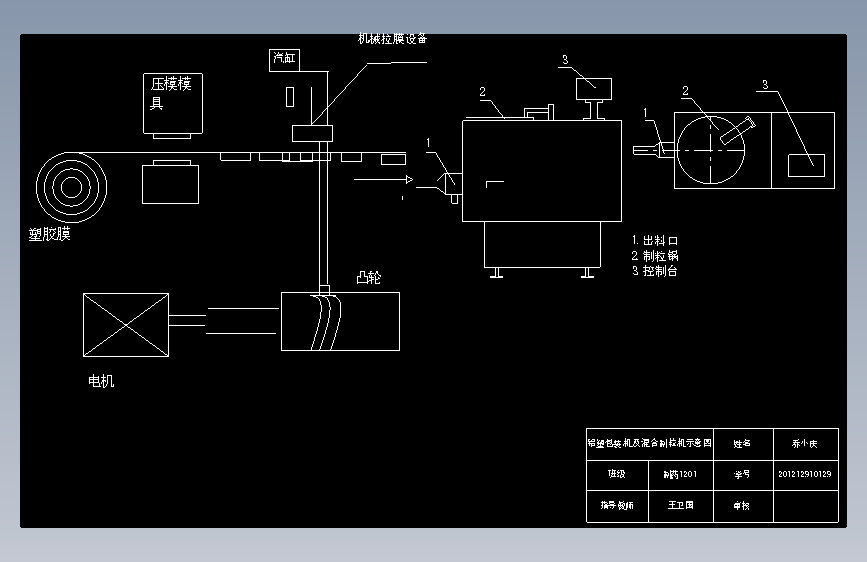The image size is (867, 562).
Task: Click the 姓名 cell in title block
Action: coord(743,444)
